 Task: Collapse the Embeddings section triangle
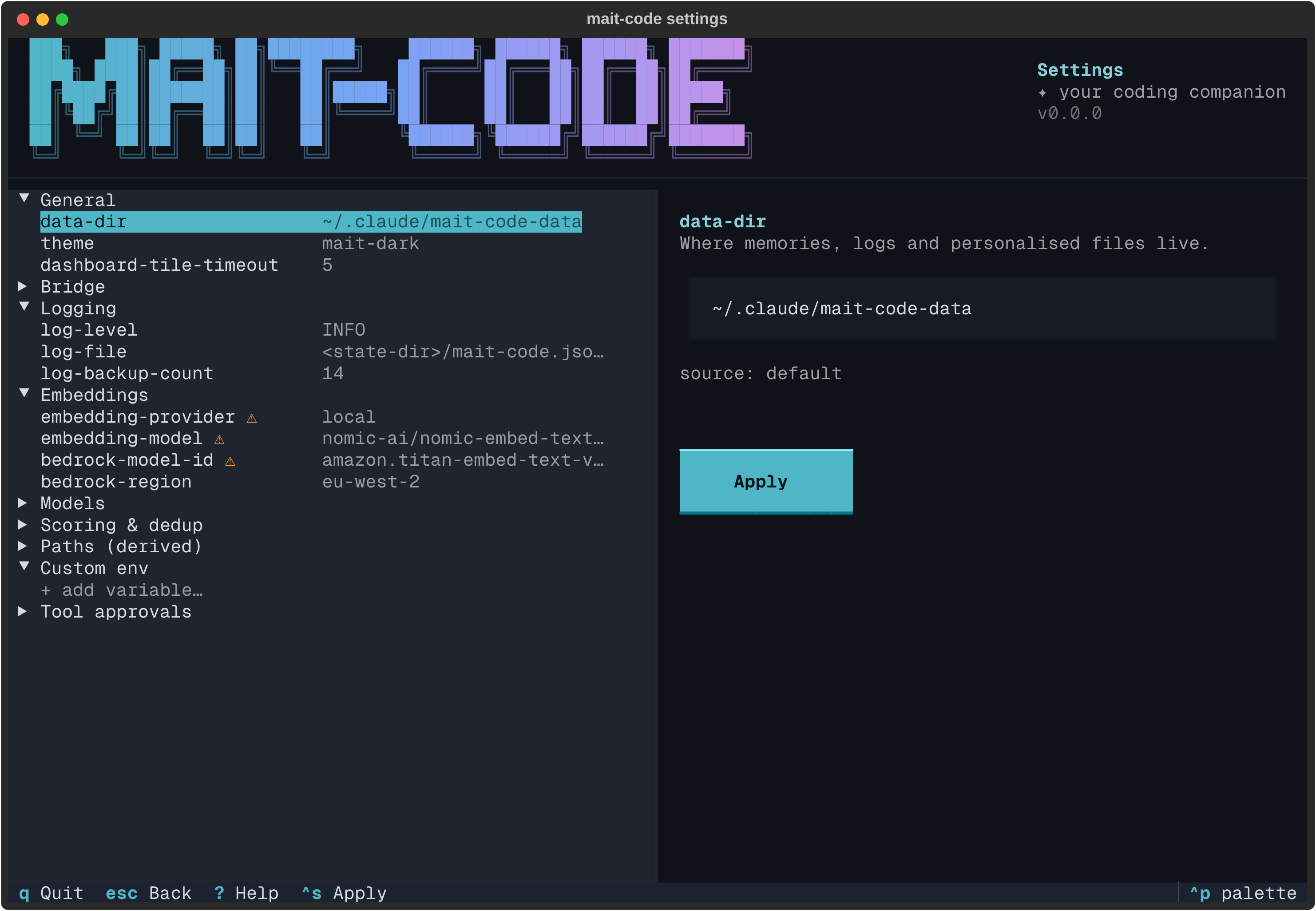24,394
